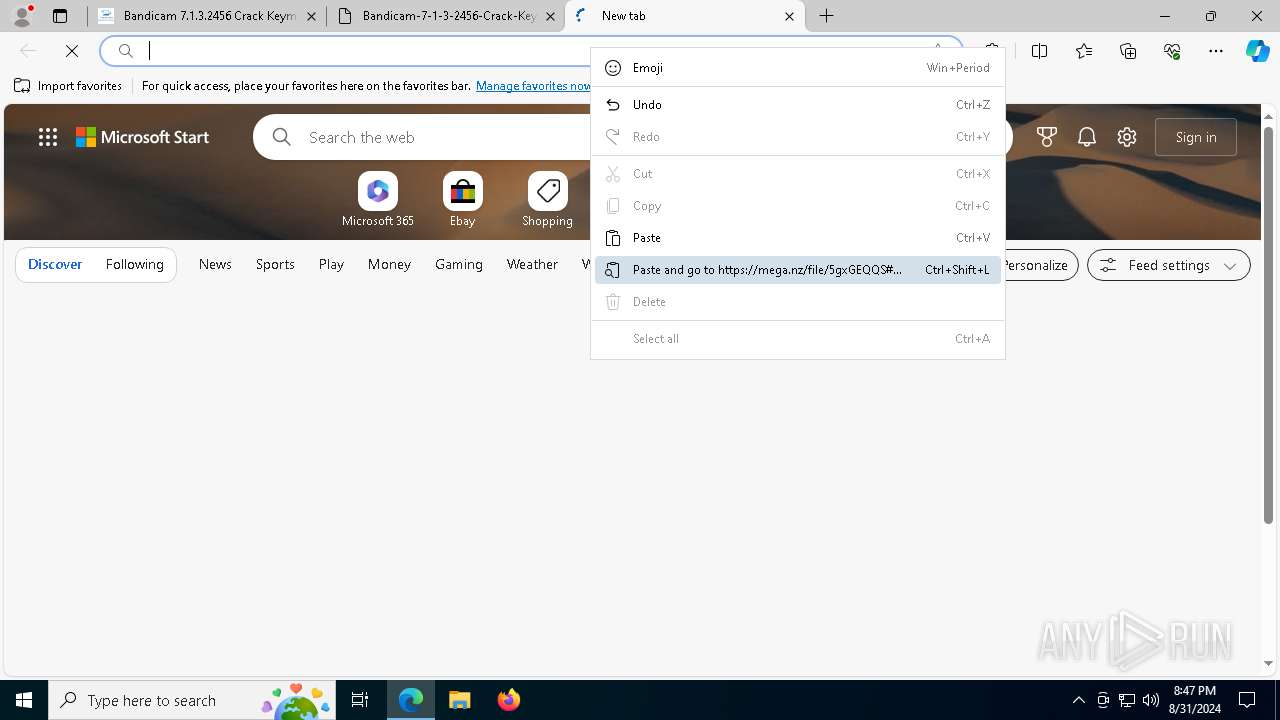This screenshot has height=720, width=1280.
Task: Open the Play category
Action: click(331, 265)
